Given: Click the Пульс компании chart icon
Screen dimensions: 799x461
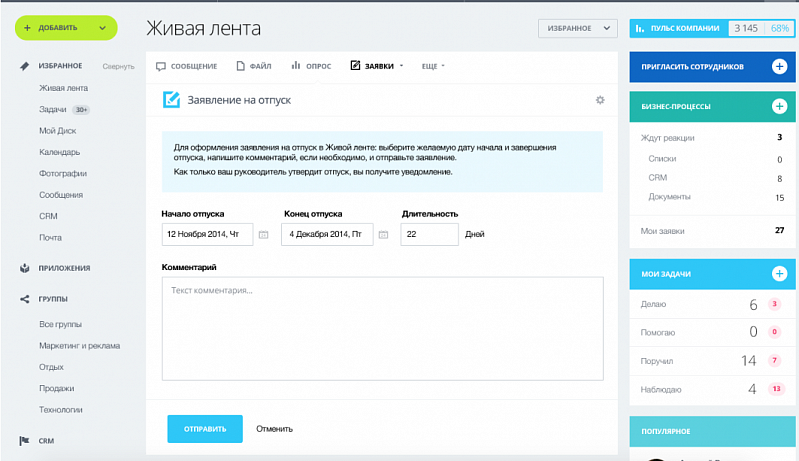Looking at the screenshot, I should tap(640, 28).
